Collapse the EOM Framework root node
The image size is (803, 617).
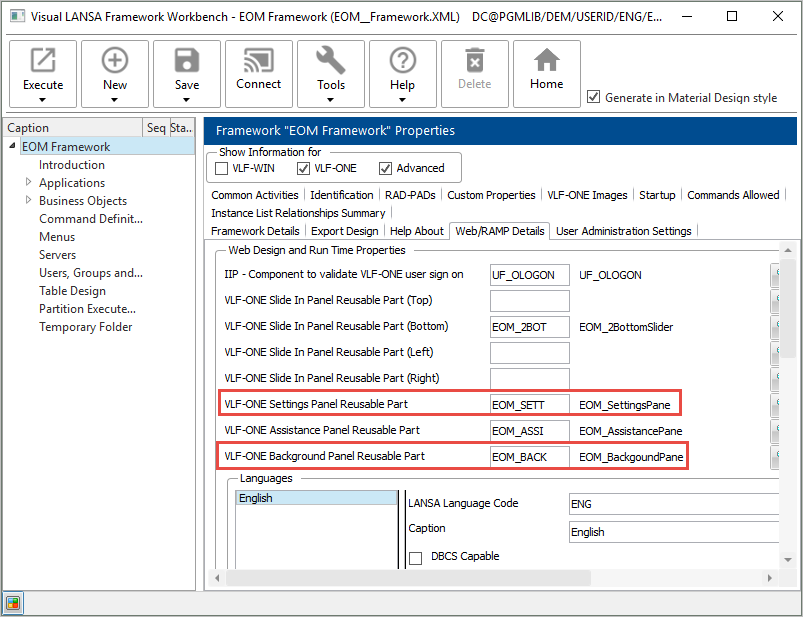pos(13,147)
